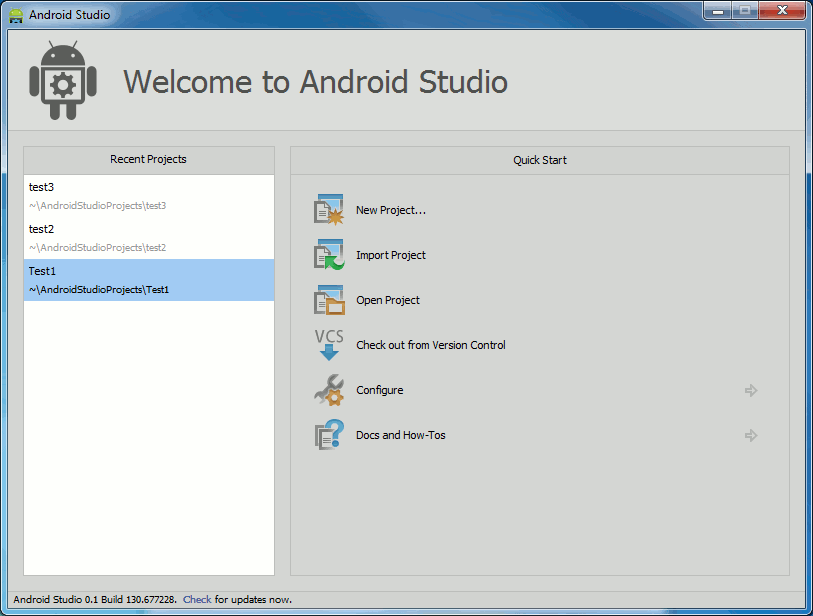813x616 pixels.
Task: Click the path ~\AndroidStudioProjects\Test1
Action: (x=99, y=290)
